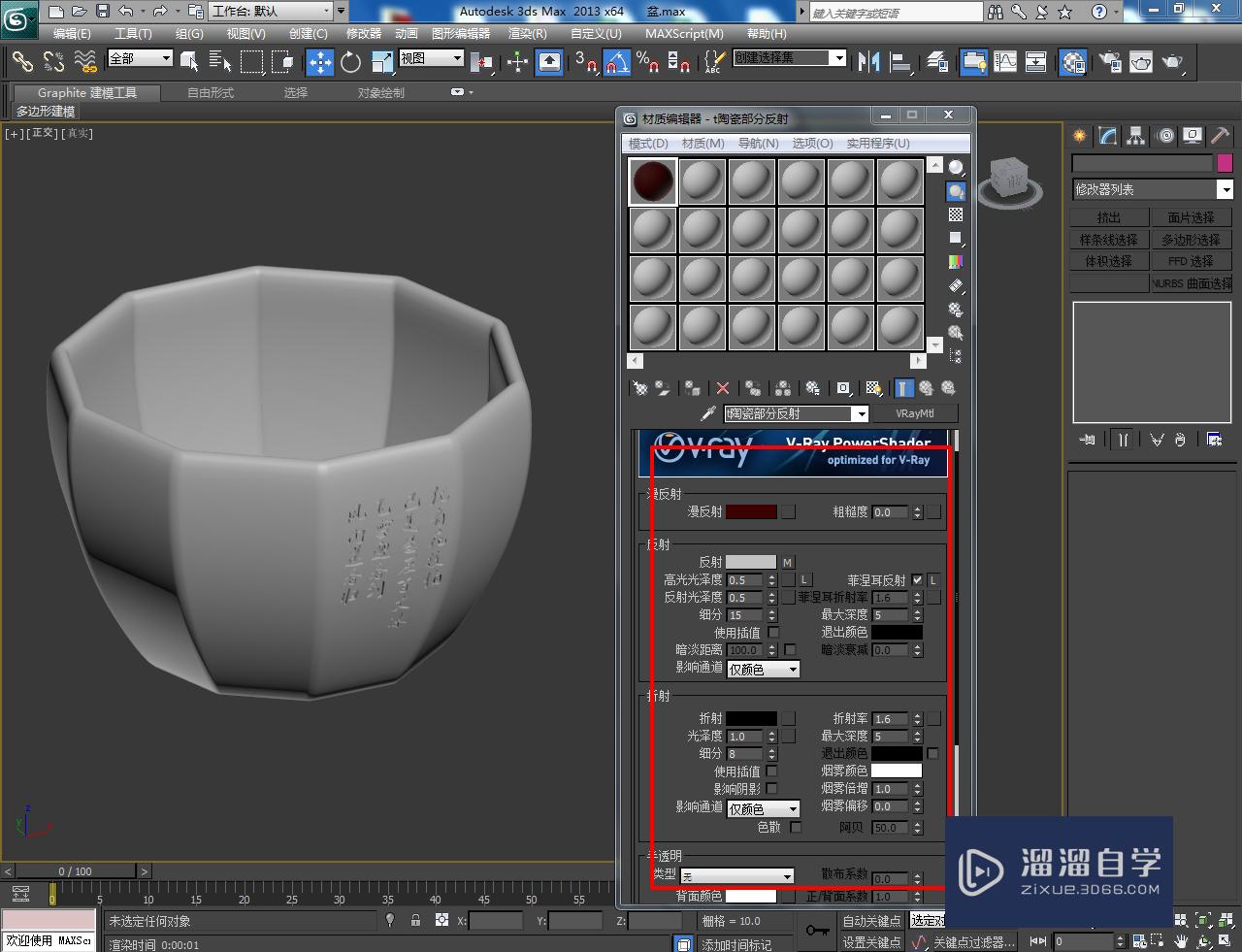Select the Link tool in main toolbar
Image resolution: width=1242 pixels, height=952 pixels.
click(x=22, y=62)
